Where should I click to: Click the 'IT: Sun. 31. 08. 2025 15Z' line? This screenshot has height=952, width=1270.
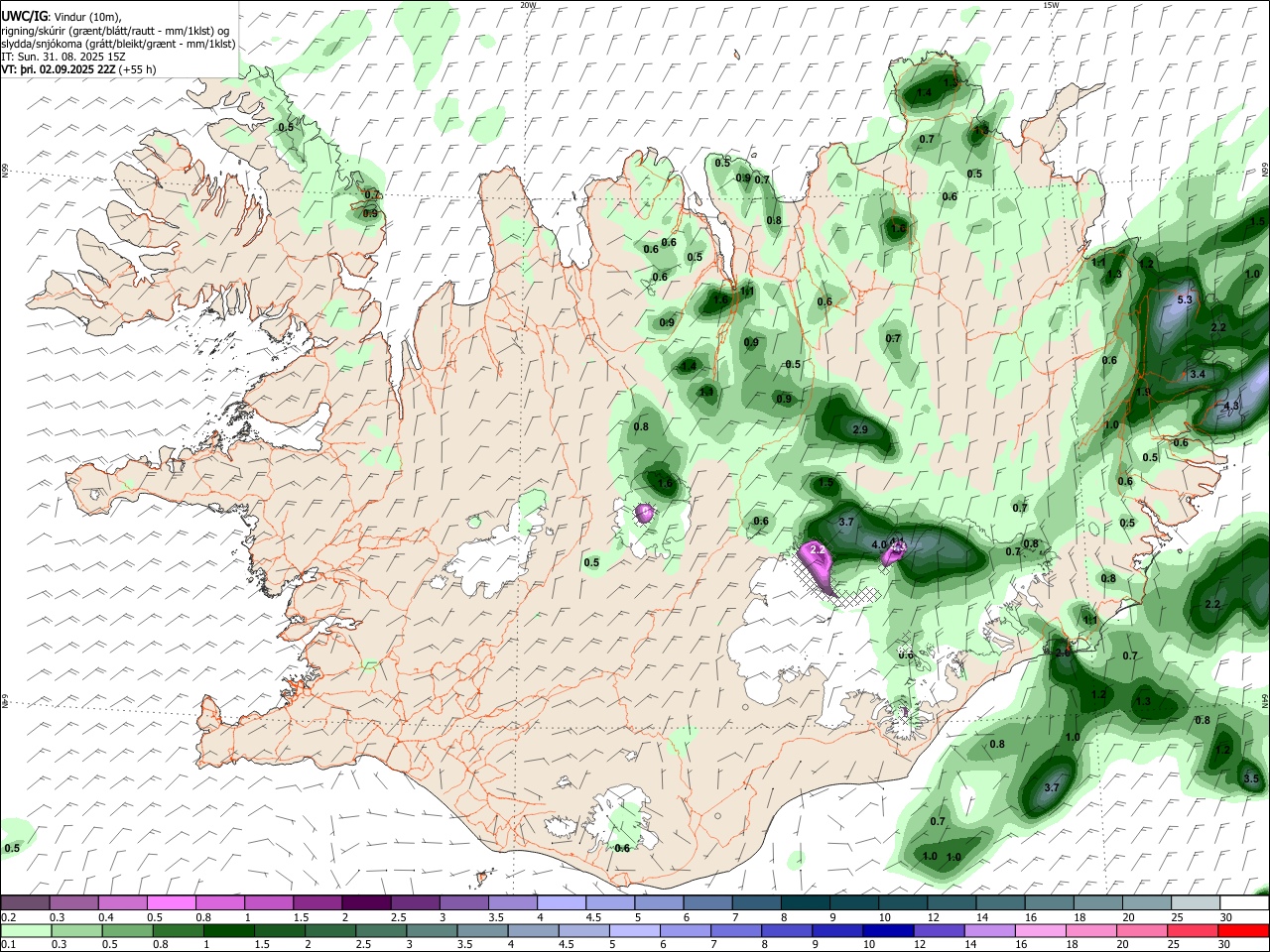(63, 57)
